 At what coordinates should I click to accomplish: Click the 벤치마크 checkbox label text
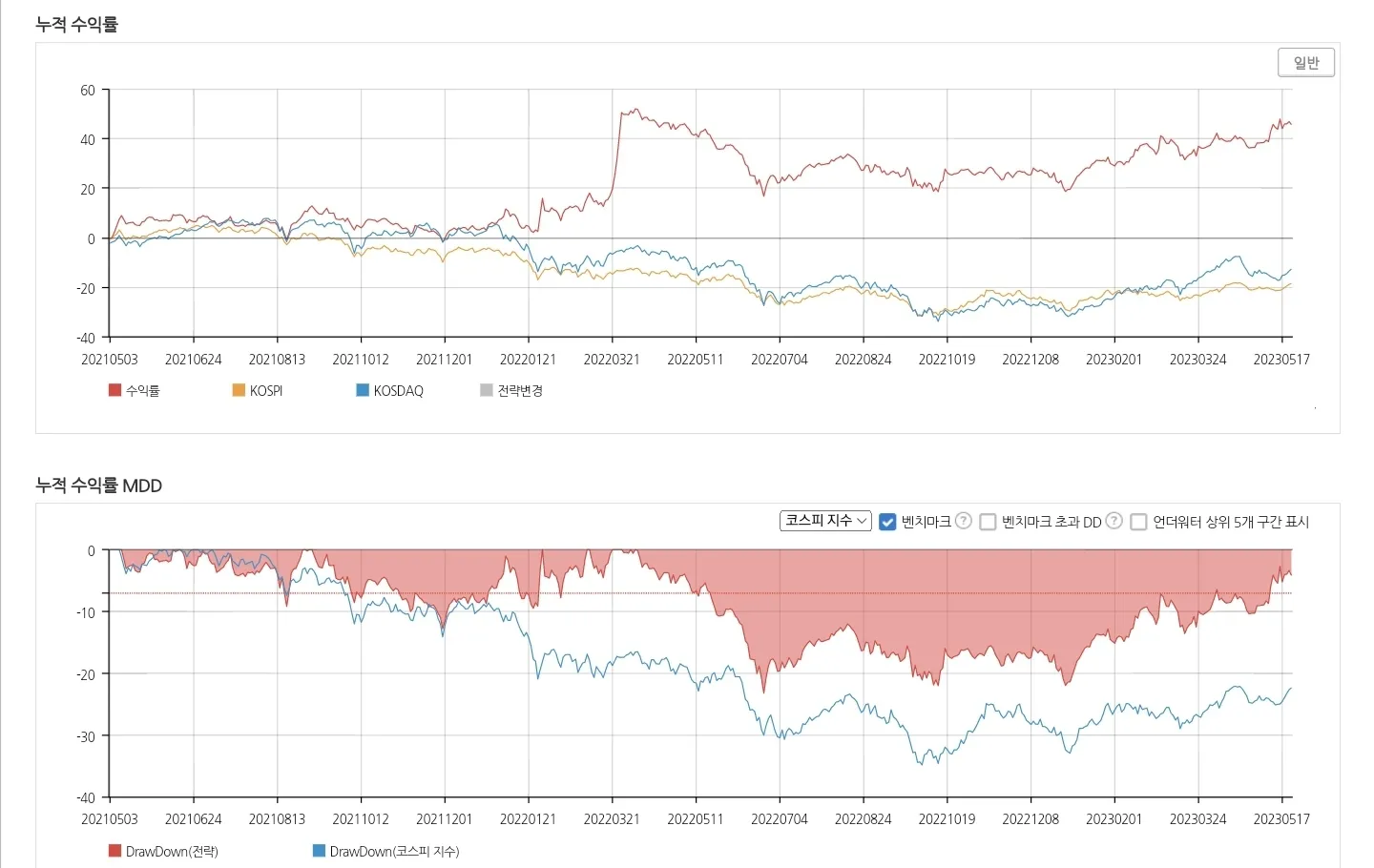(x=926, y=522)
